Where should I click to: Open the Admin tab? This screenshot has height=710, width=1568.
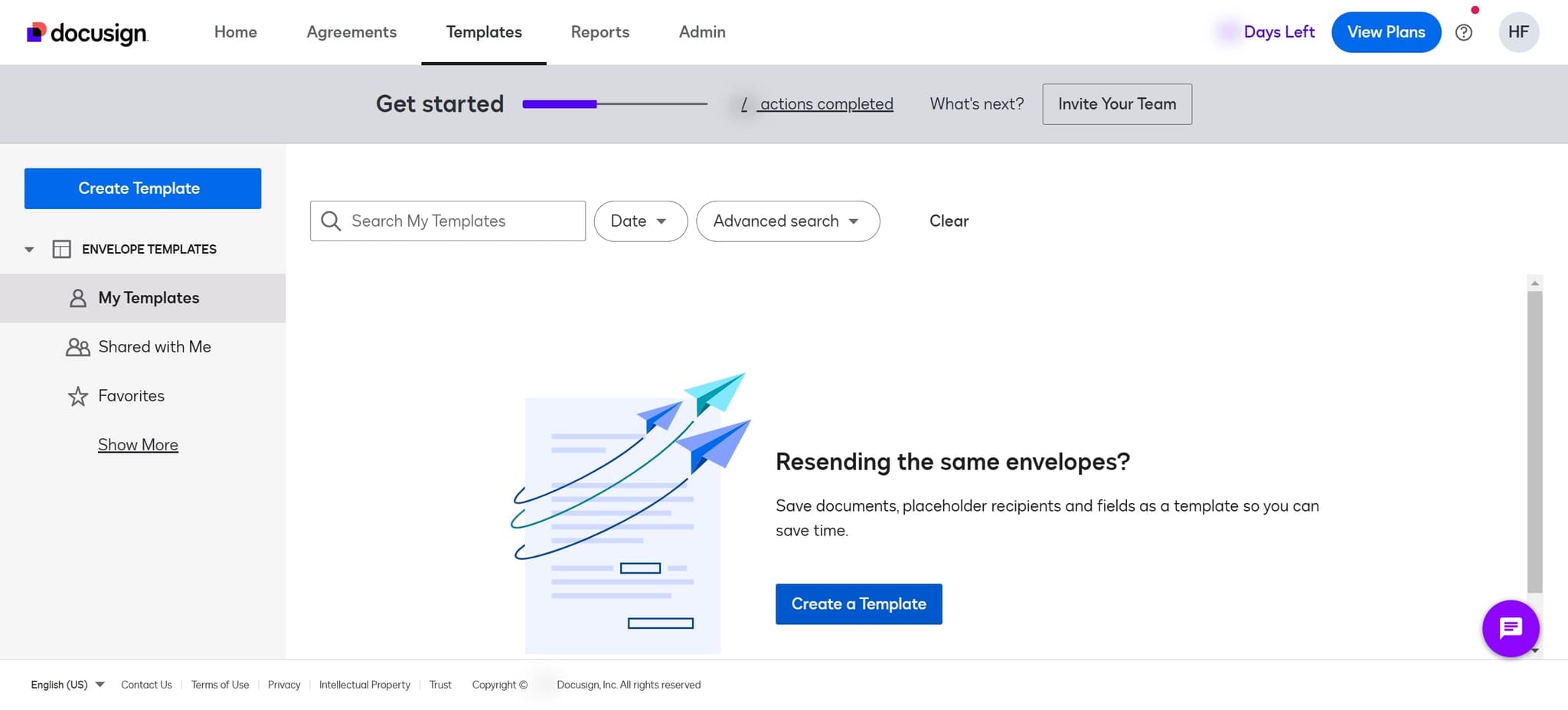click(x=701, y=32)
